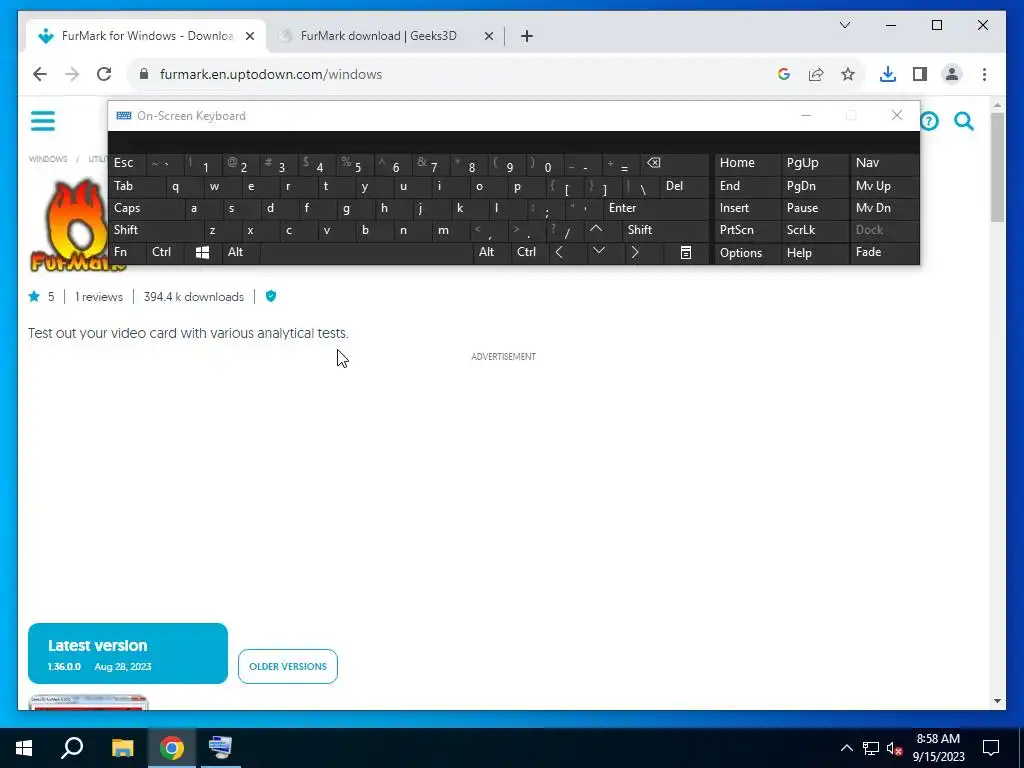1024x768 pixels.
Task: Click the scrollbar down arrow
Action: (x=997, y=701)
